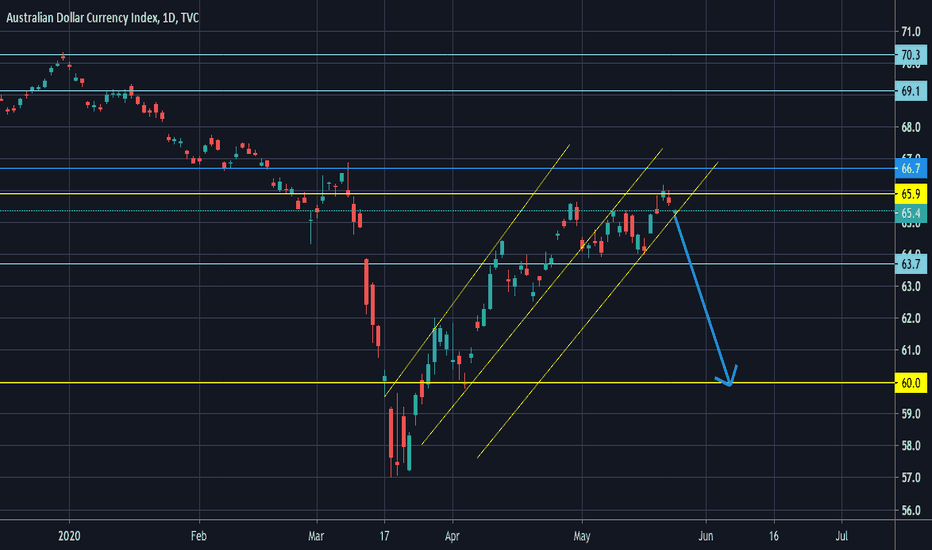932x550 pixels.
Task: Click the 2020 date axis label
Action: (x=69, y=536)
